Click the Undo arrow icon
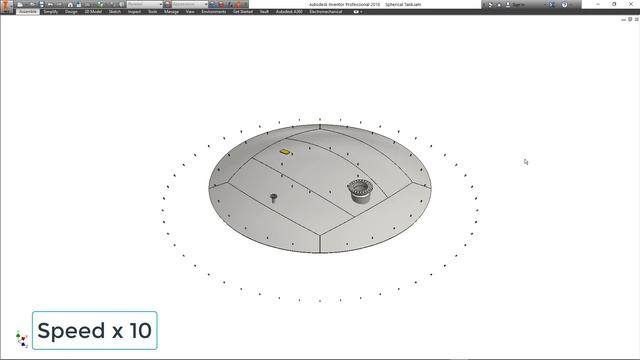Screen dimensions: 640x360 pyautogui.click(x=50, y=4)
